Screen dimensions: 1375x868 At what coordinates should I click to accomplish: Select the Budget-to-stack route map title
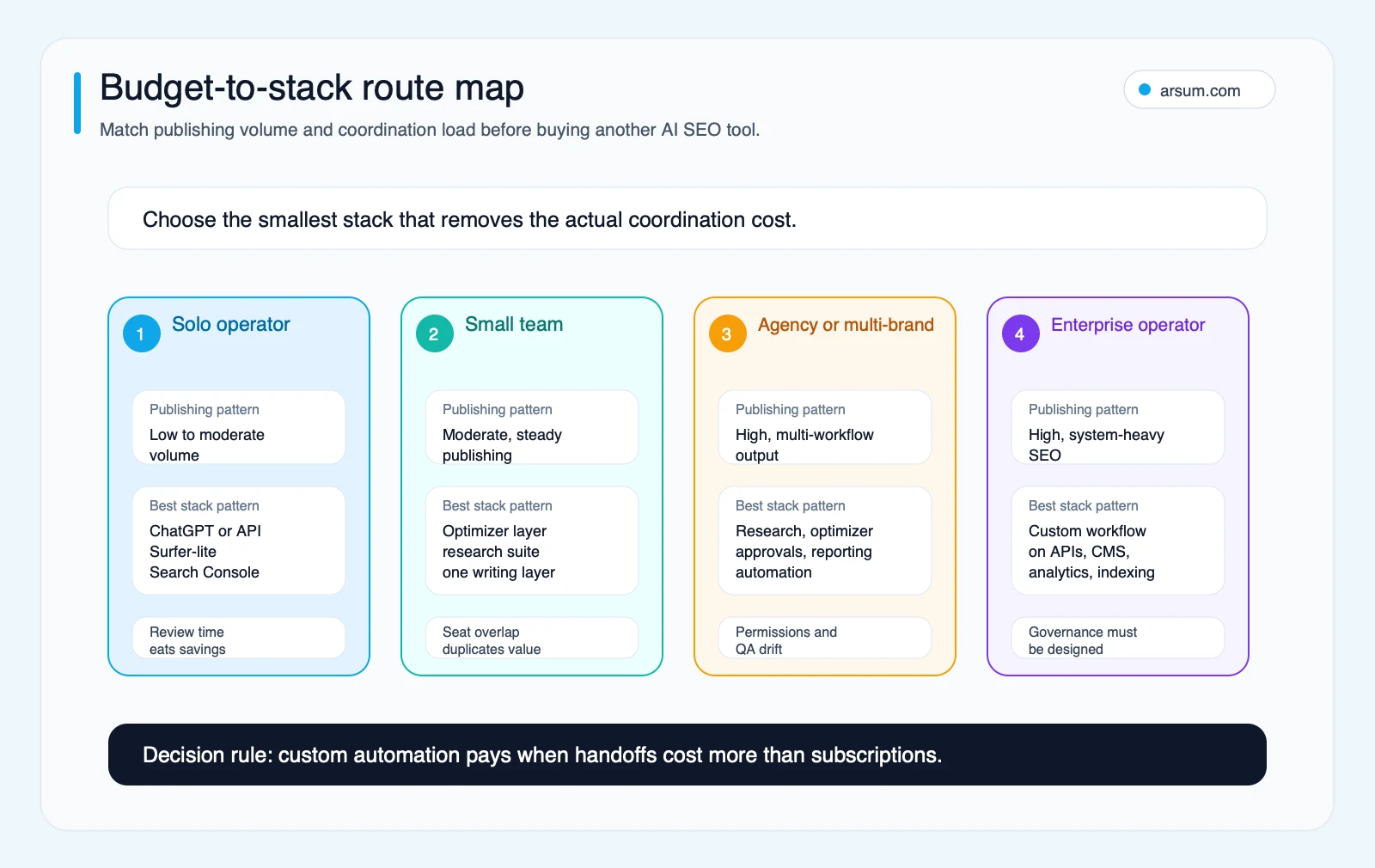click(x=312, y=88)
